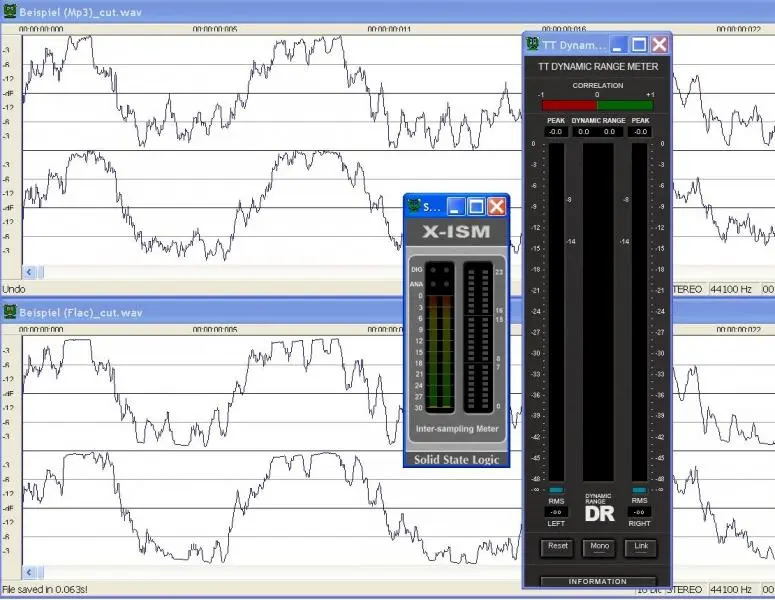The width and height of the screenshot is (775, 600).
Task: Toggle the Mono button in the DR meter
Action: [599, 547]
